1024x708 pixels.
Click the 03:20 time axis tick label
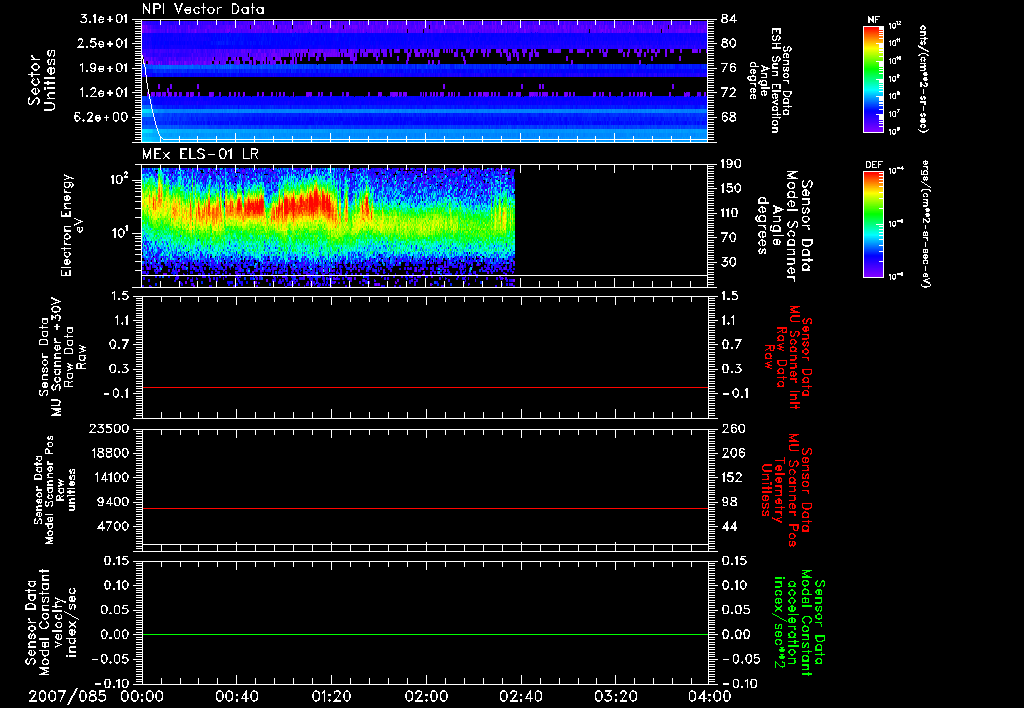point(615,696)
